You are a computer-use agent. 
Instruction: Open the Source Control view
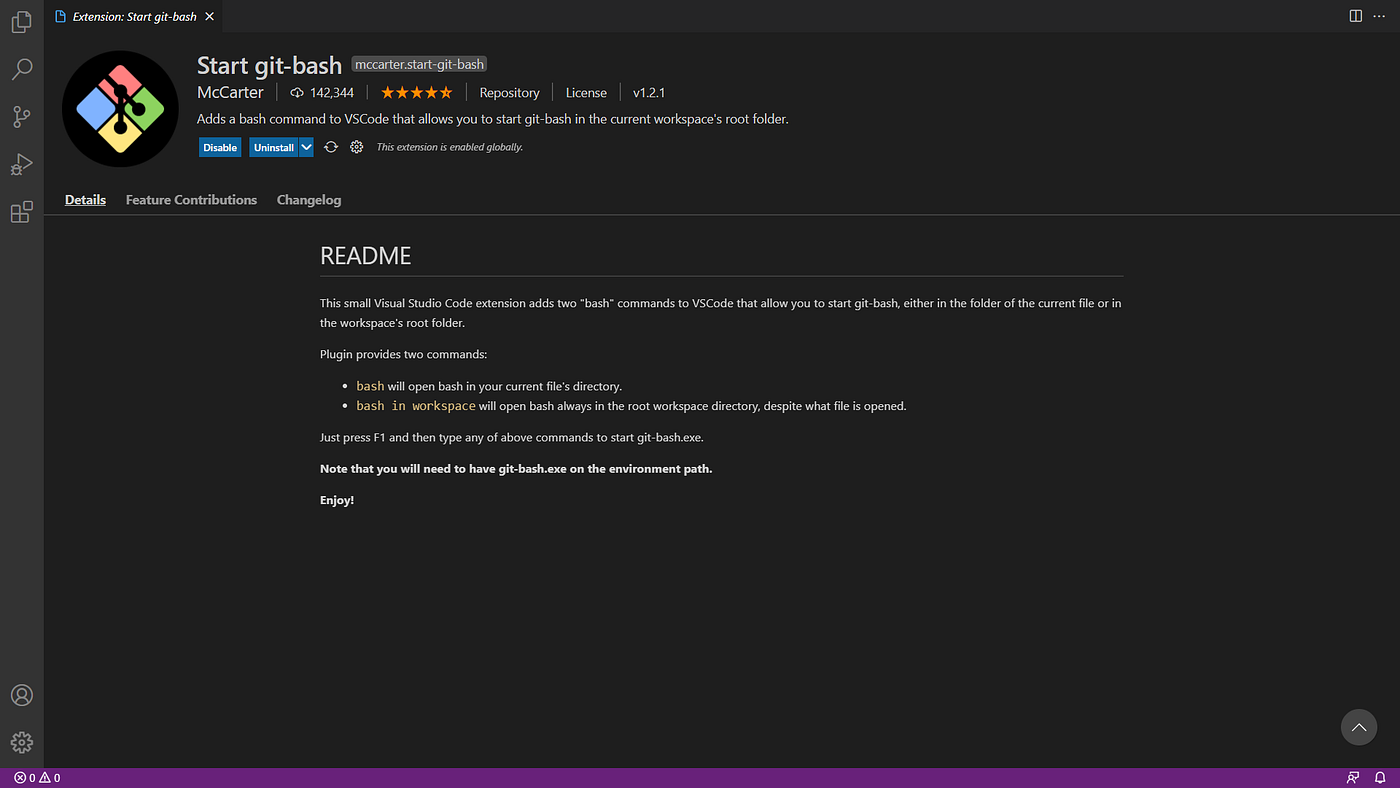21,117
